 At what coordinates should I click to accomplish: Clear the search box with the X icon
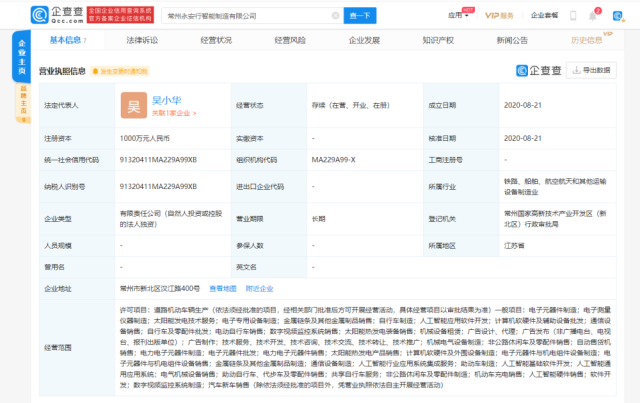click(x=336, y=16)
